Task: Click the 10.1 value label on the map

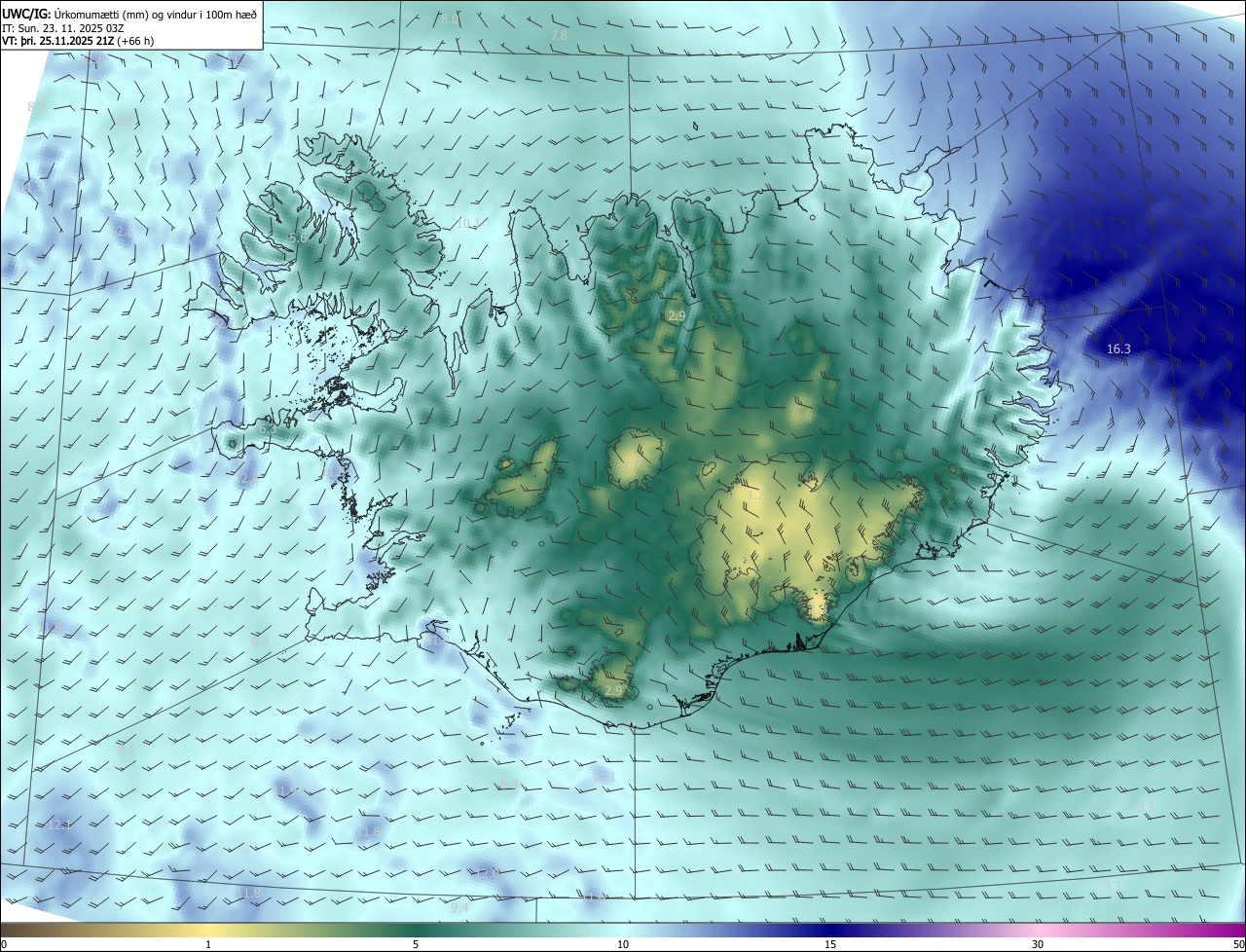Action: [468, 224]
